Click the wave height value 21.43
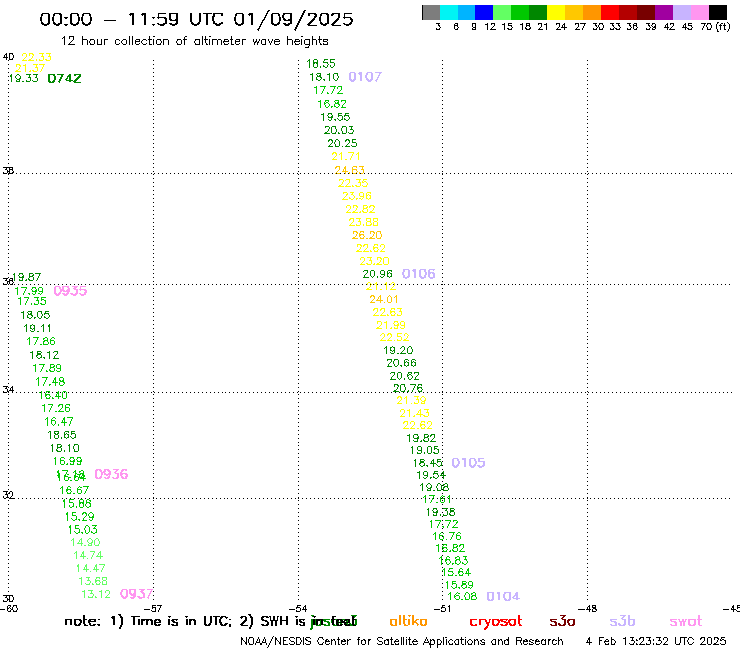 pyautogui.click(x=415, y=413)
